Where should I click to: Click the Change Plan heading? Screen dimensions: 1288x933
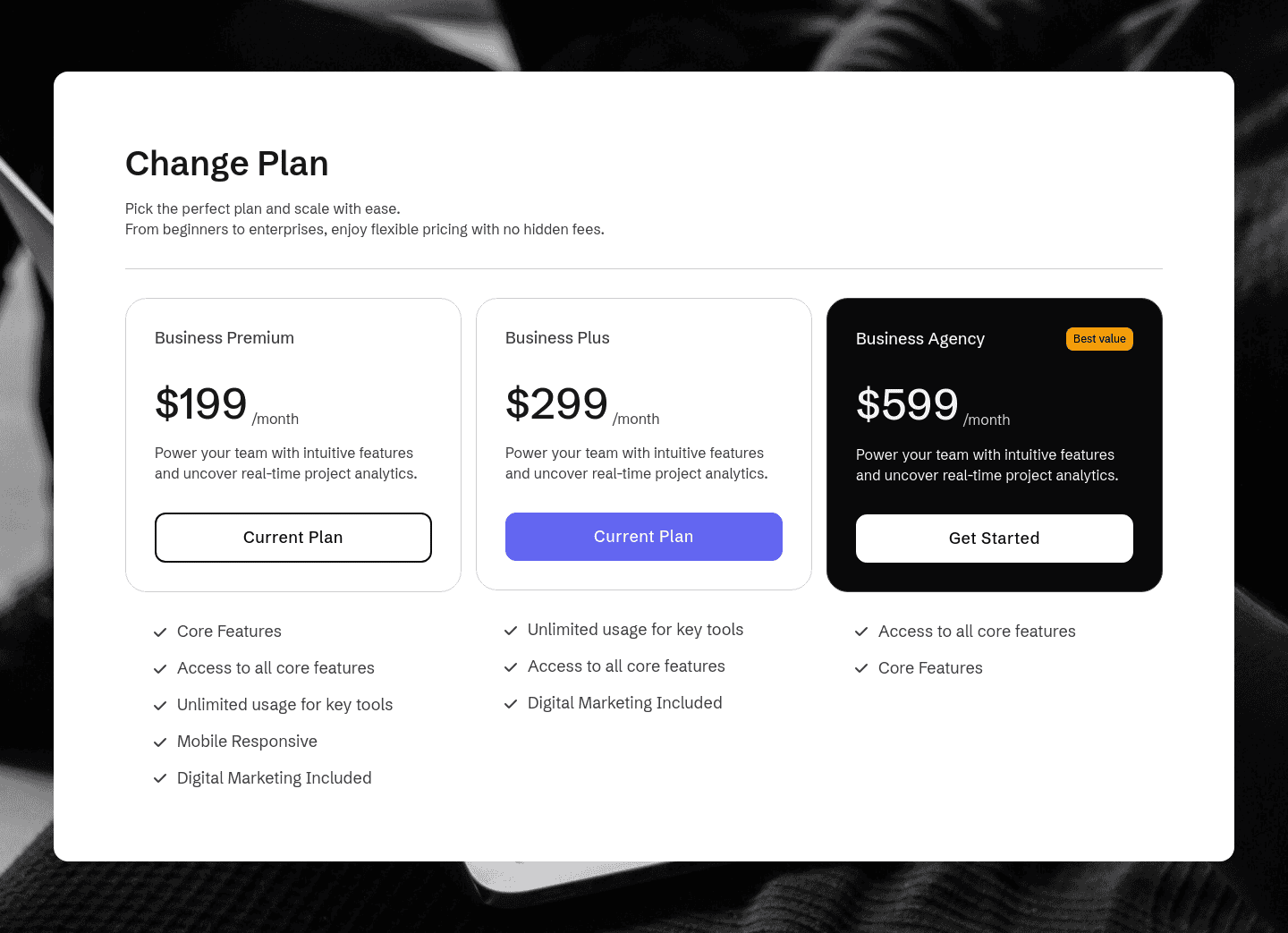[226, 164]
